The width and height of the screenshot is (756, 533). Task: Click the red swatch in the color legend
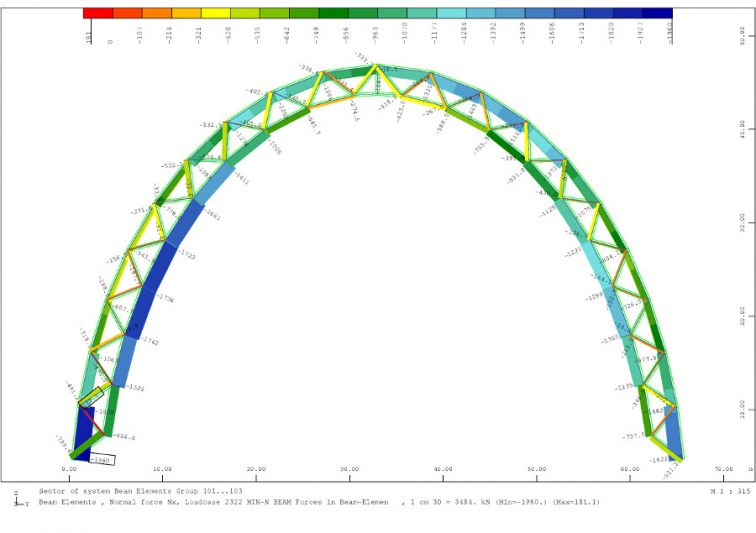coord(97,13)
